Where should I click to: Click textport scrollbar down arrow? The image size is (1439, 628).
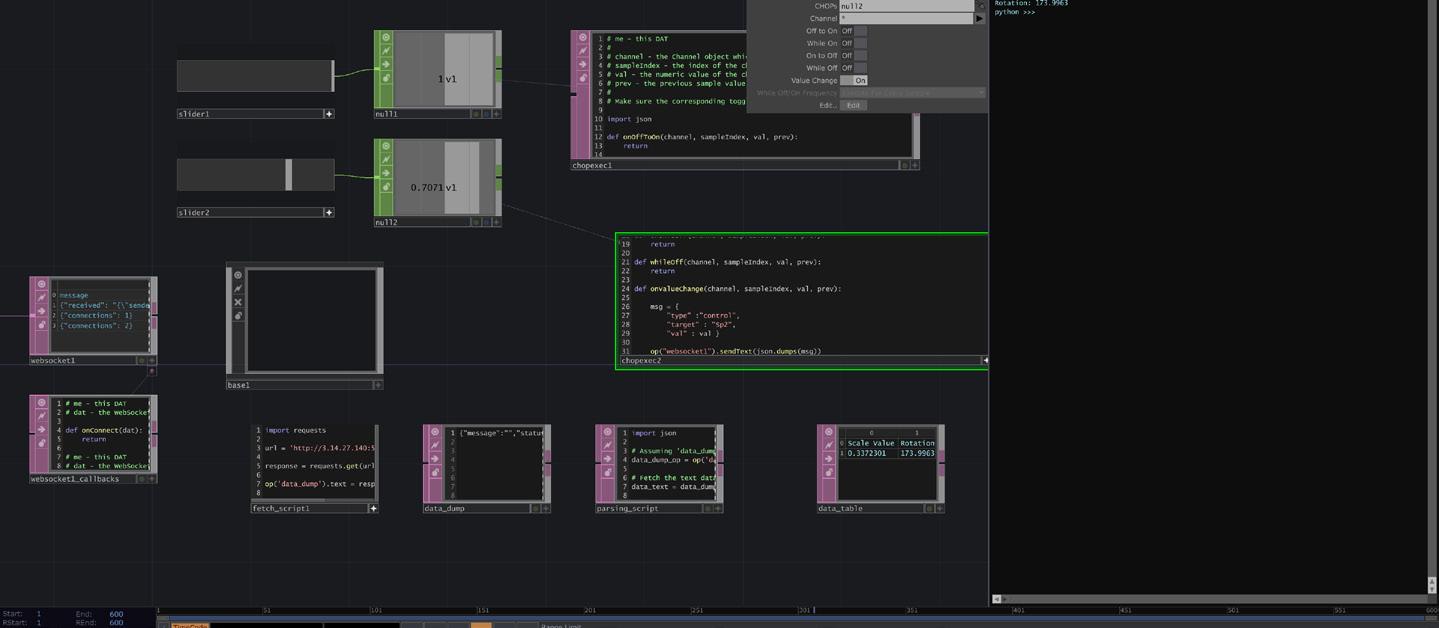point(1431,588)
